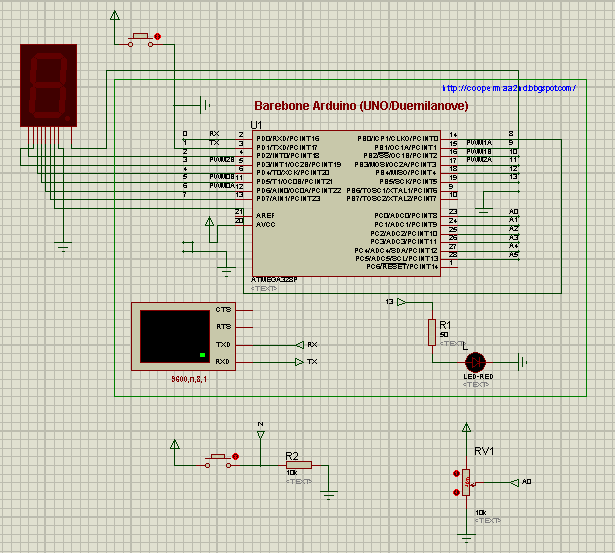Click the RV1 reference label
Viewport: 615px width, 553px height.
click(x=484, y=451)
